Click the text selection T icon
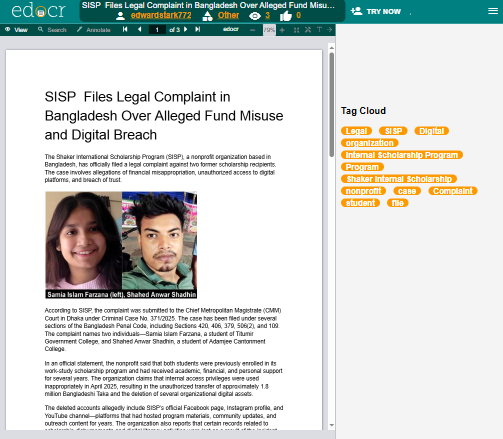The image size is (503, 439). (319, 30)
